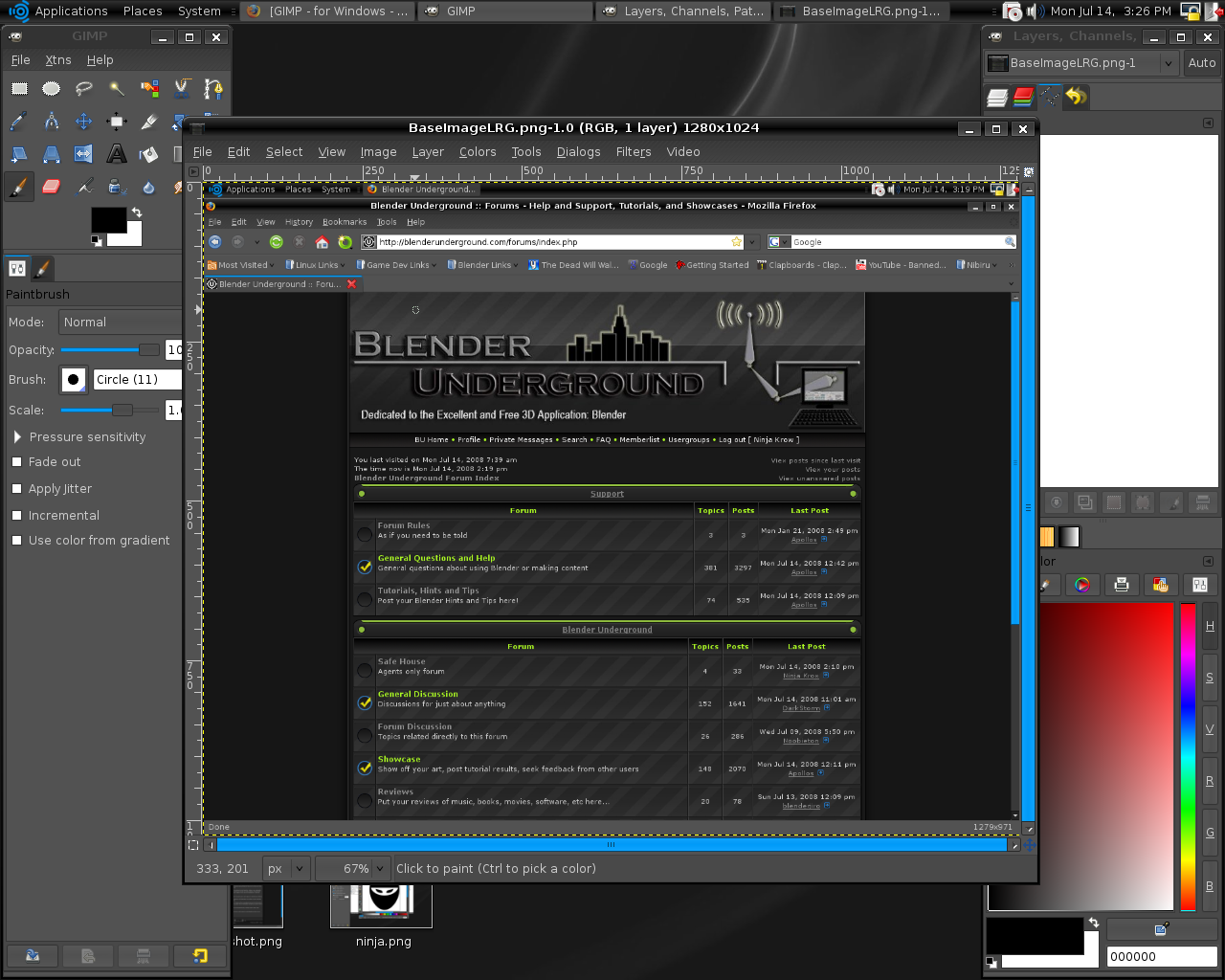The width and height of the screenshot is (1225, 980).
Task: Activate the Move tool
Action: (84, 122)
